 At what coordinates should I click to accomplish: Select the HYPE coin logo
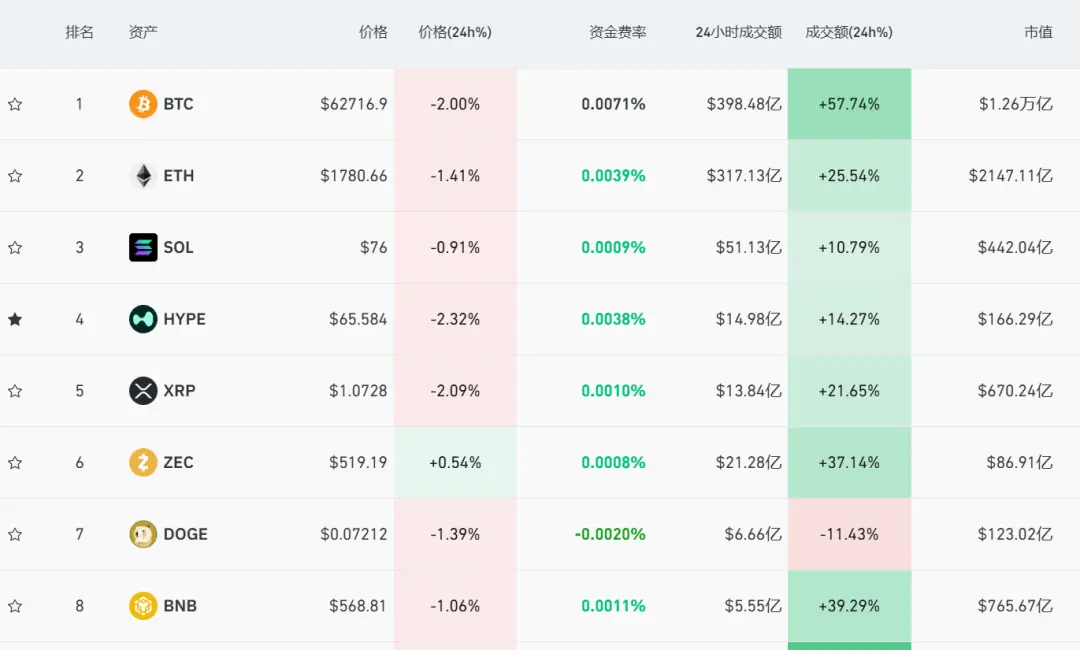point(143,319)
